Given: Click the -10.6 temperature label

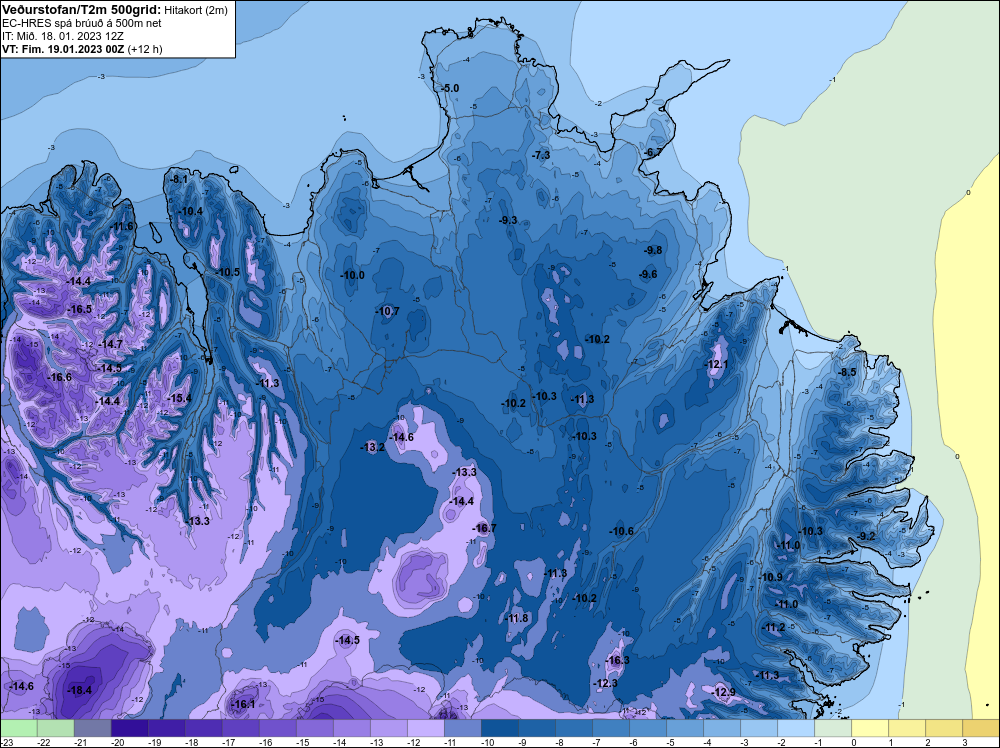Looking at the screenshot, I should coord(622,531).
